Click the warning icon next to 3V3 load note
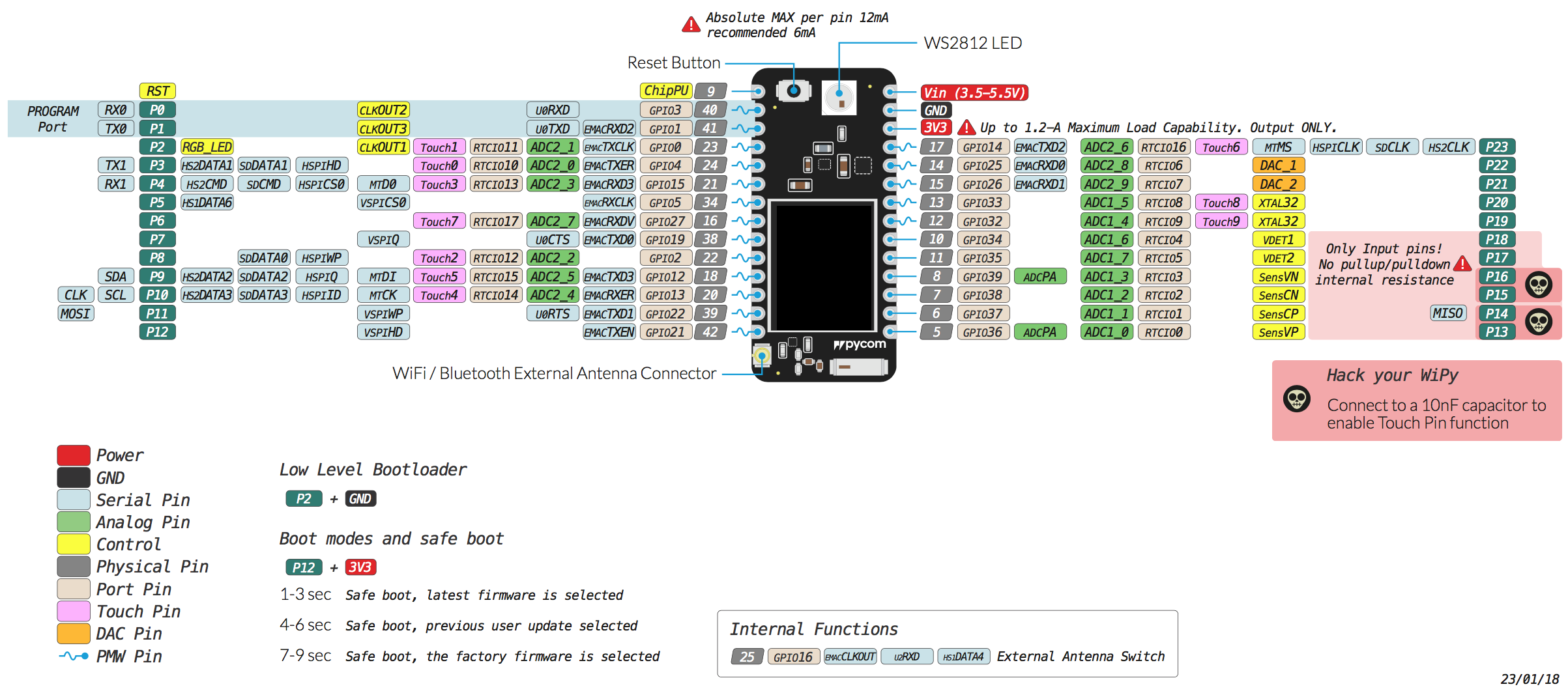1568x693 pixels. [x=966, y=128]
